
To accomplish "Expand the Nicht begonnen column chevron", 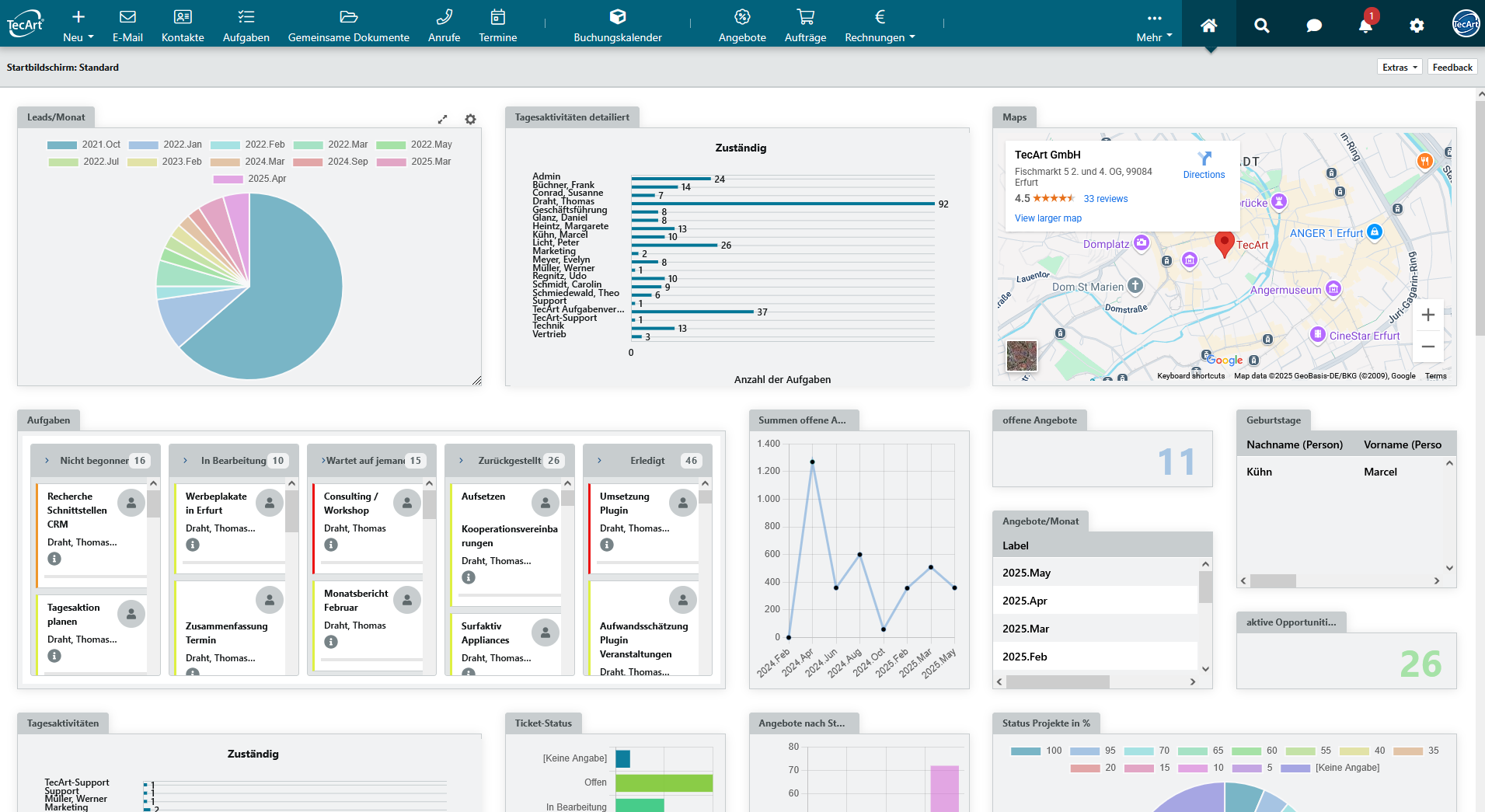I will click(x=47, y=461).
